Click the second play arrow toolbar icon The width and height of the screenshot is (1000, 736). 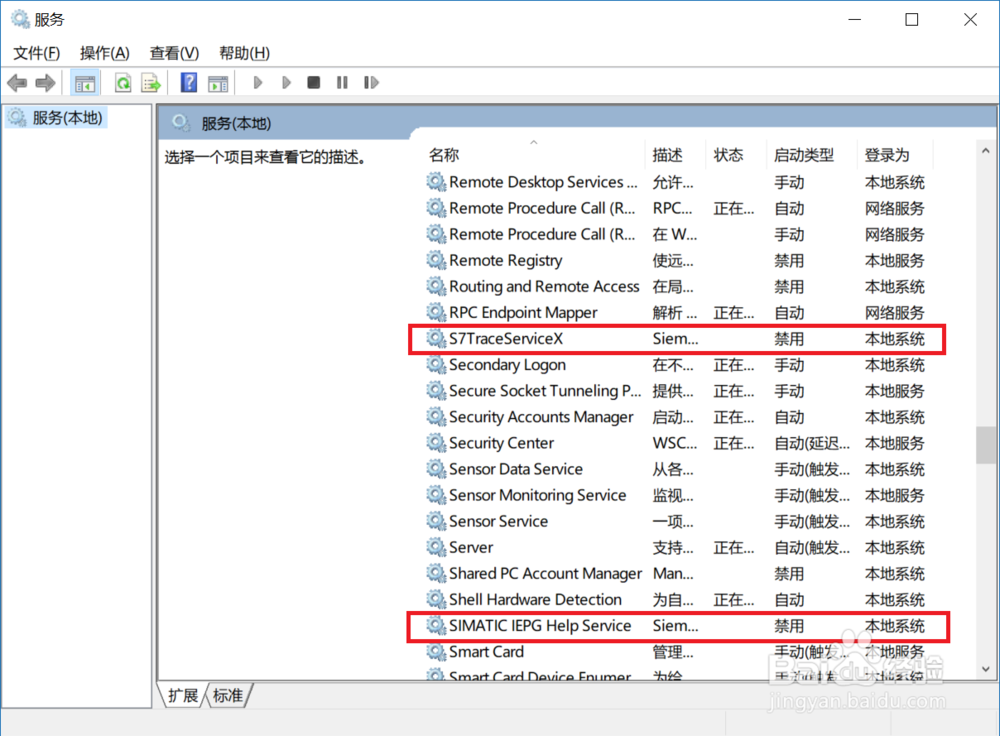click(286, 82)
